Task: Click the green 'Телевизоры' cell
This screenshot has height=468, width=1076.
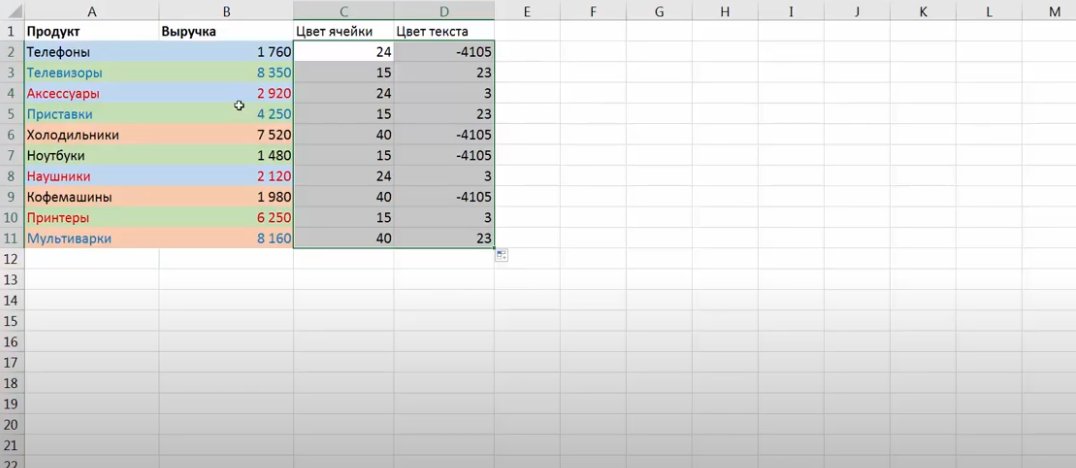Action: 91,72
